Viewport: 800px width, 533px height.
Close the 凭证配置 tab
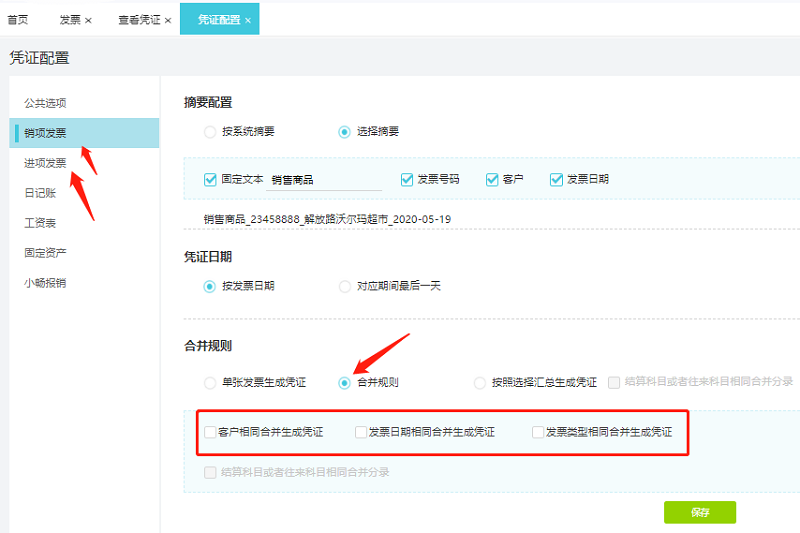(248, 20)
